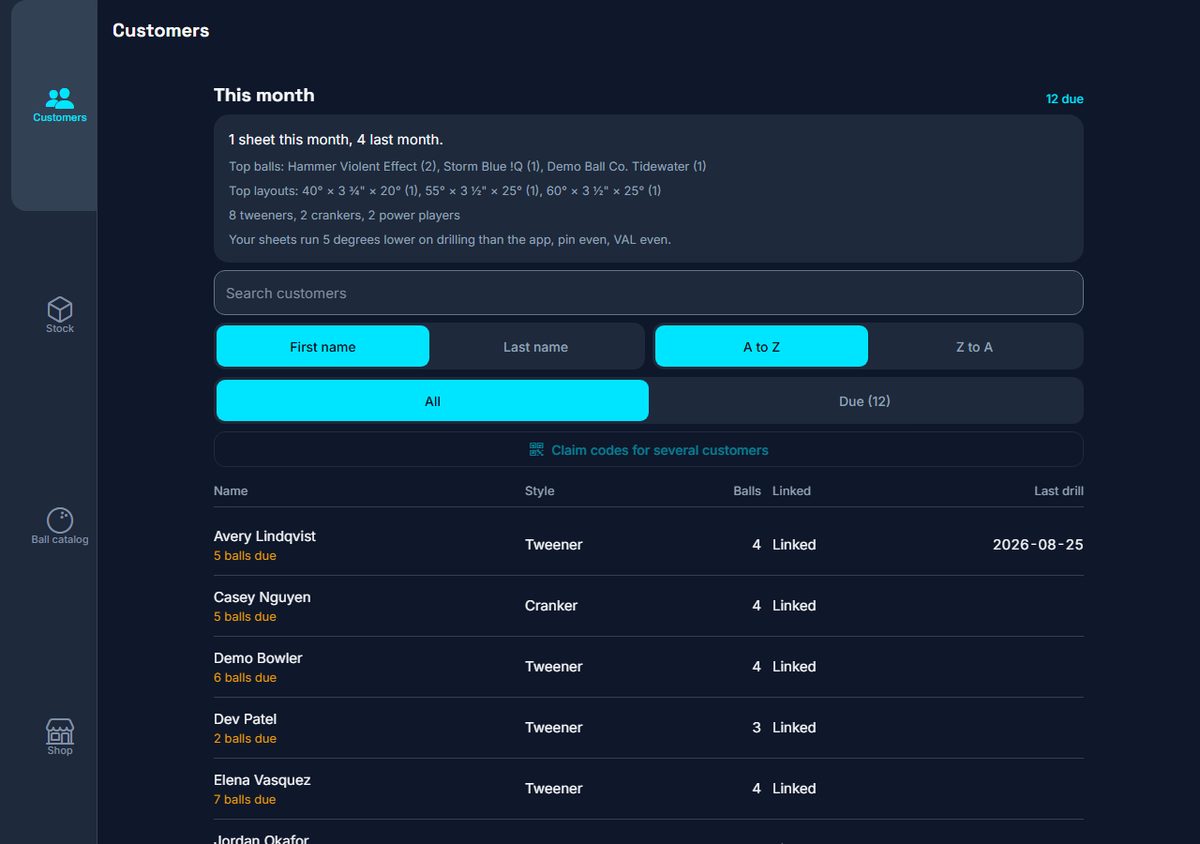Select Z to A order
Image resolution: width=1200 pixels, height=844 pixels.
tap(975, 347)
